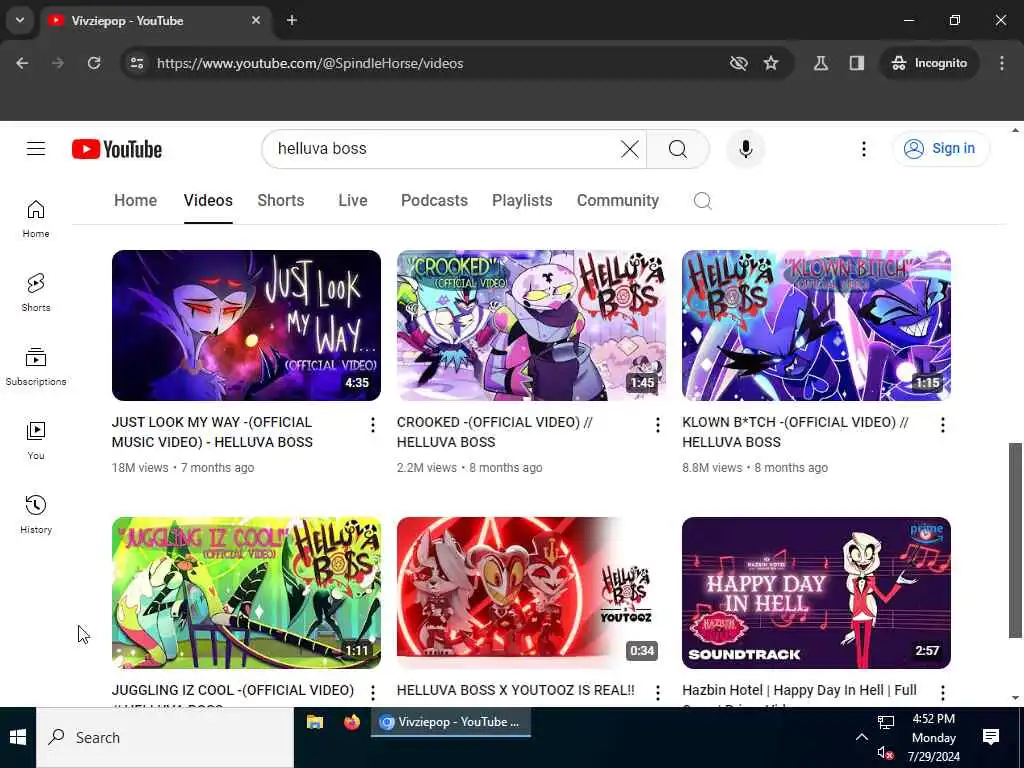Open File Explorer from the taskbar
Image resolution: width=1024 pixels, height=768 pixels.
pyautogui.click(x=315, y=722)
